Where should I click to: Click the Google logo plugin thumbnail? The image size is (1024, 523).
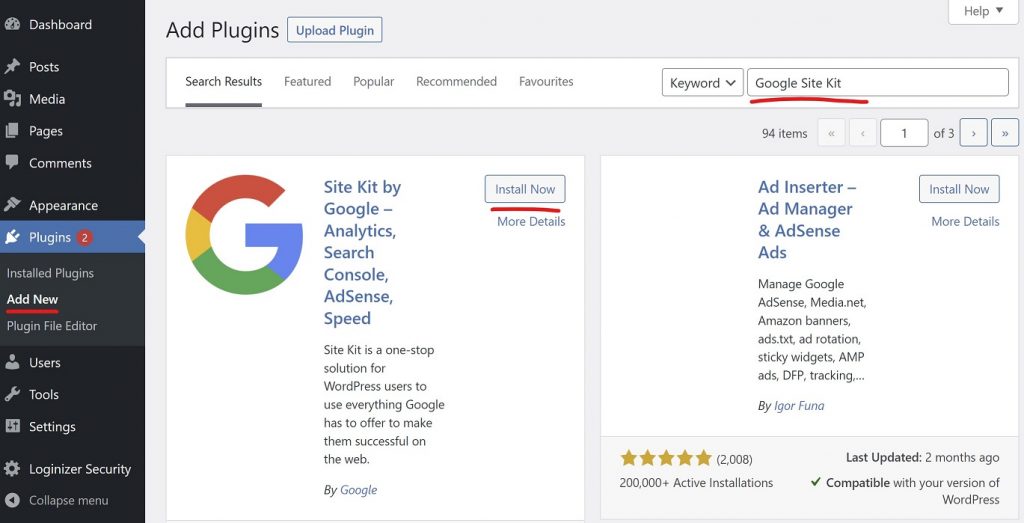click(x=244, y=235)
